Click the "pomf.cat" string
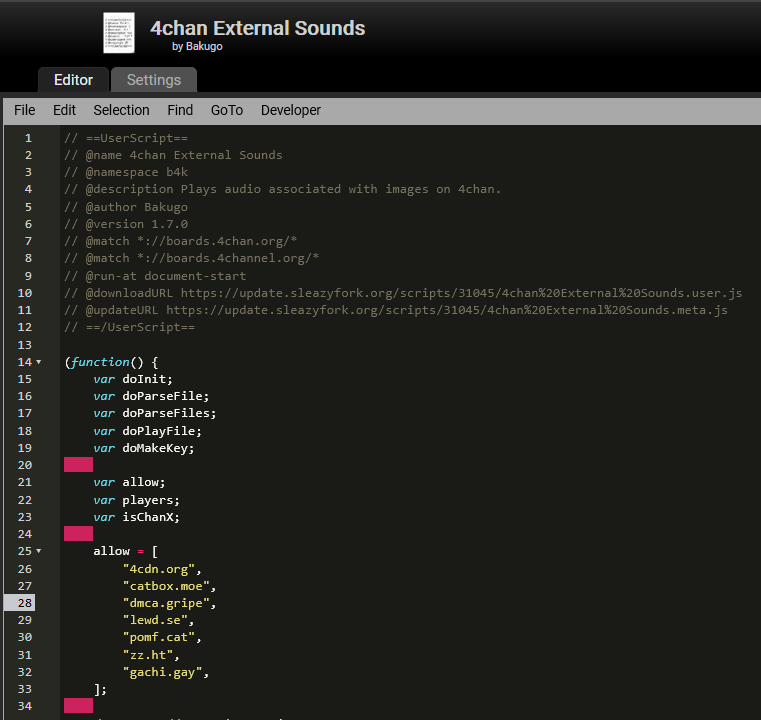 tap(159, 637)
